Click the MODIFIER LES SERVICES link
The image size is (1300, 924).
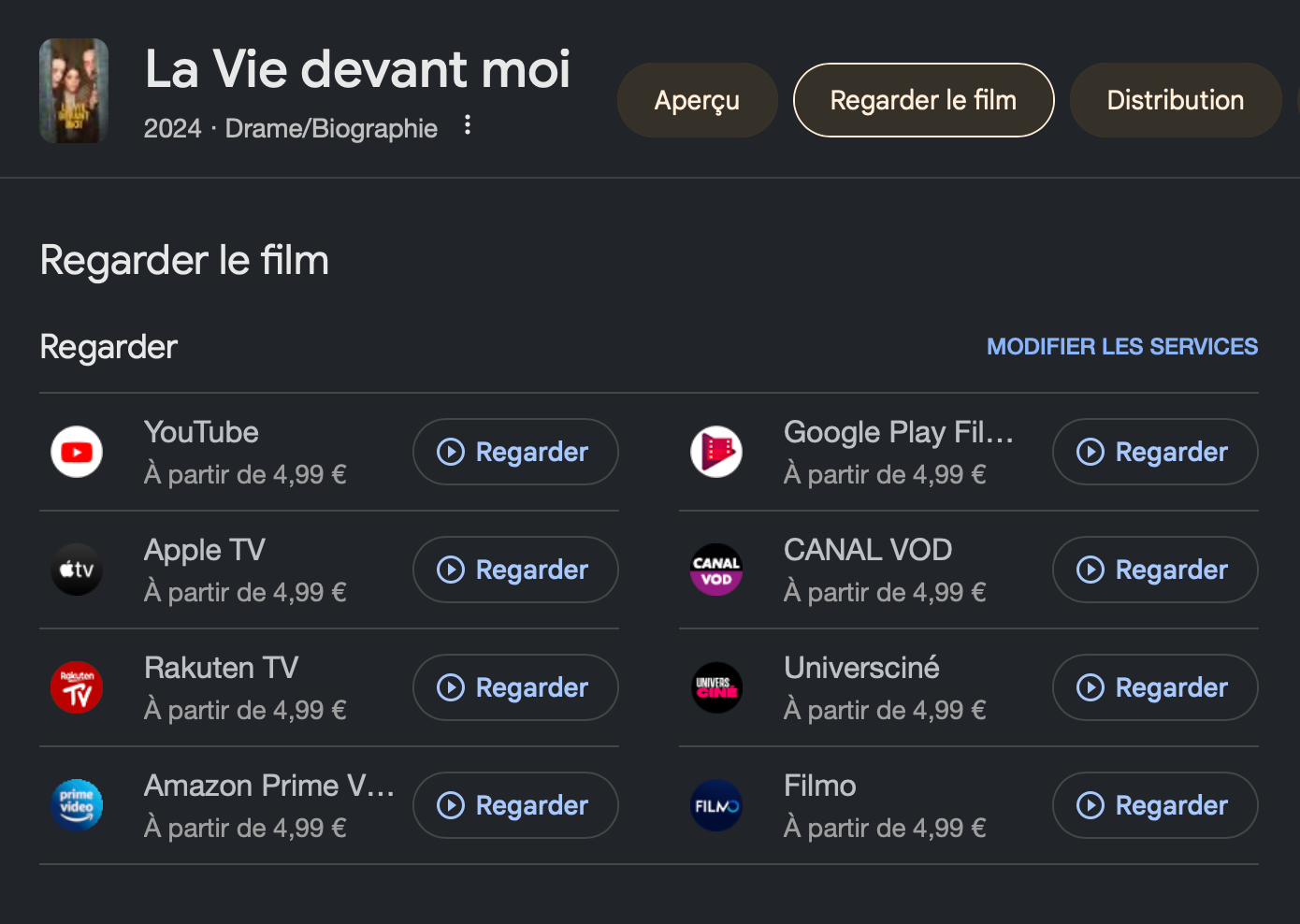[1122, 347]
